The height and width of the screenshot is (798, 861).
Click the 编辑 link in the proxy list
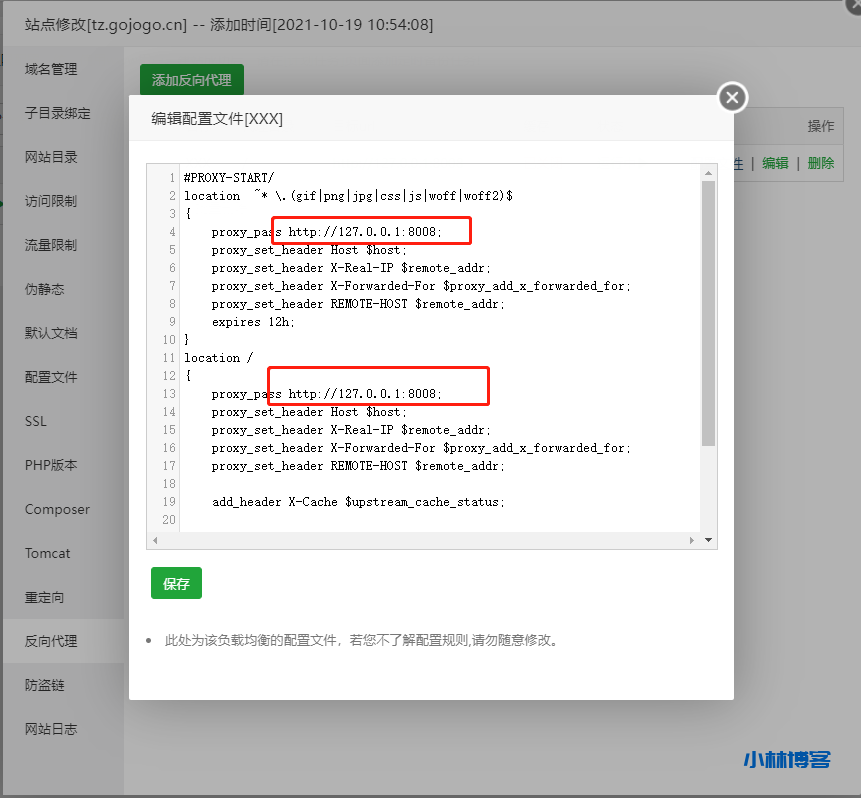pos(775,163)
